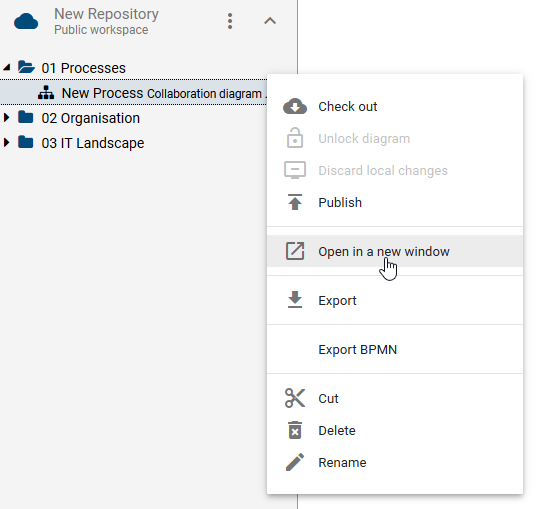Select the 03 IT Landscape tree label
538x509 pixels.
click(x=93, y=143)
